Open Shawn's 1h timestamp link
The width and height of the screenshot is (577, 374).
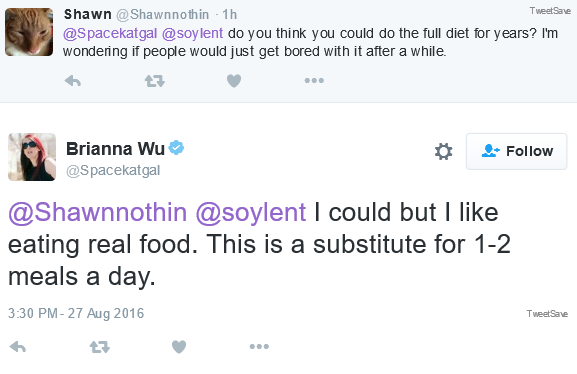(x=230, y=15)
